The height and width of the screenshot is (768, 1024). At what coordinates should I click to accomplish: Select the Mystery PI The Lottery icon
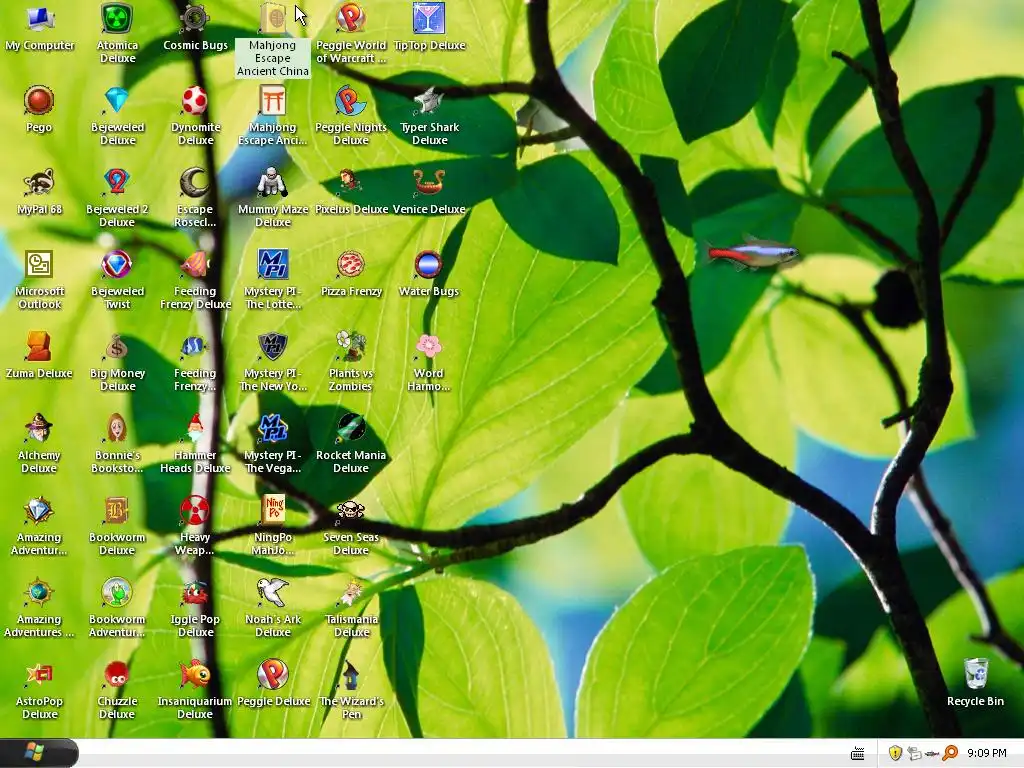pyautogui.click(x=273, y=265)
